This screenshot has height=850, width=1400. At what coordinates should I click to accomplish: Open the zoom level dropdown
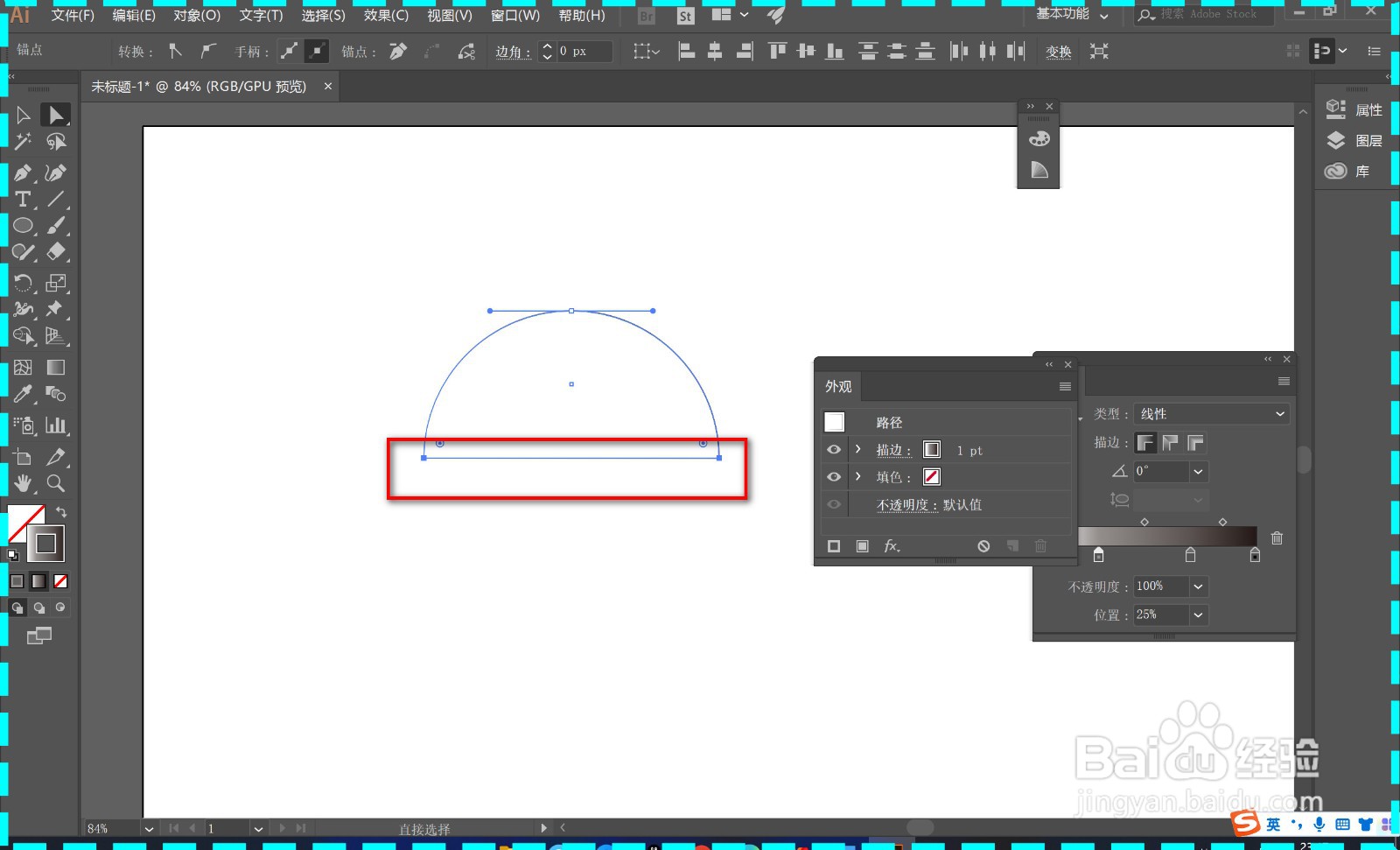pos(149,828)
